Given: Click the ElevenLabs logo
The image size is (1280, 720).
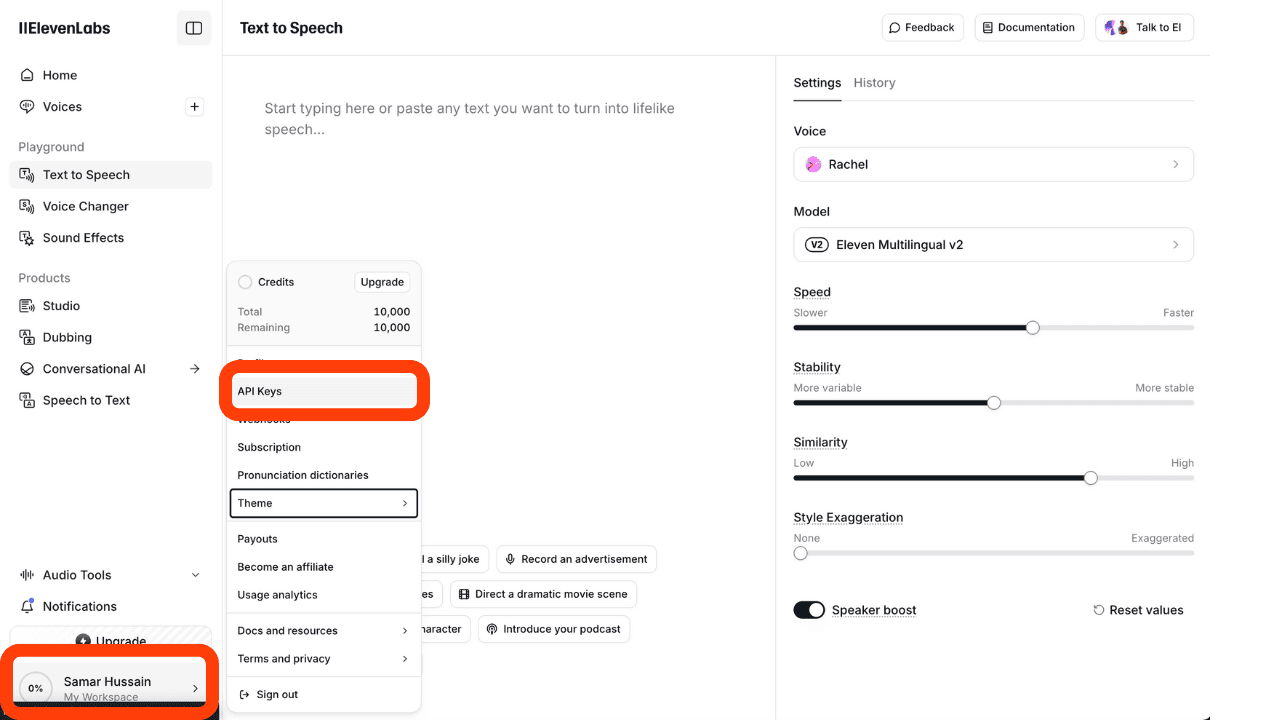Looking at the screenshot, I should pyautogui.click(x=65, y=28).
